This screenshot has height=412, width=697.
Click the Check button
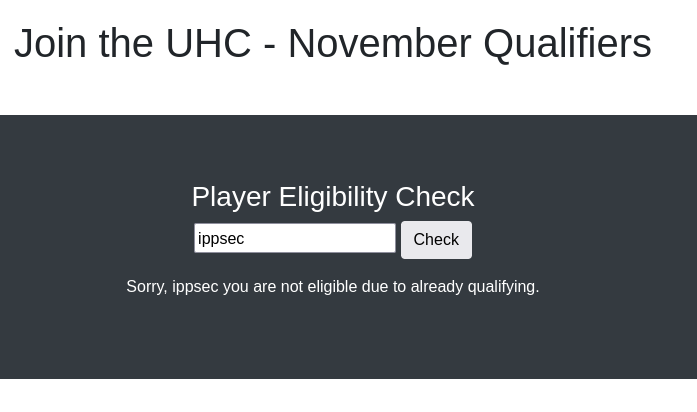(436, 240)
